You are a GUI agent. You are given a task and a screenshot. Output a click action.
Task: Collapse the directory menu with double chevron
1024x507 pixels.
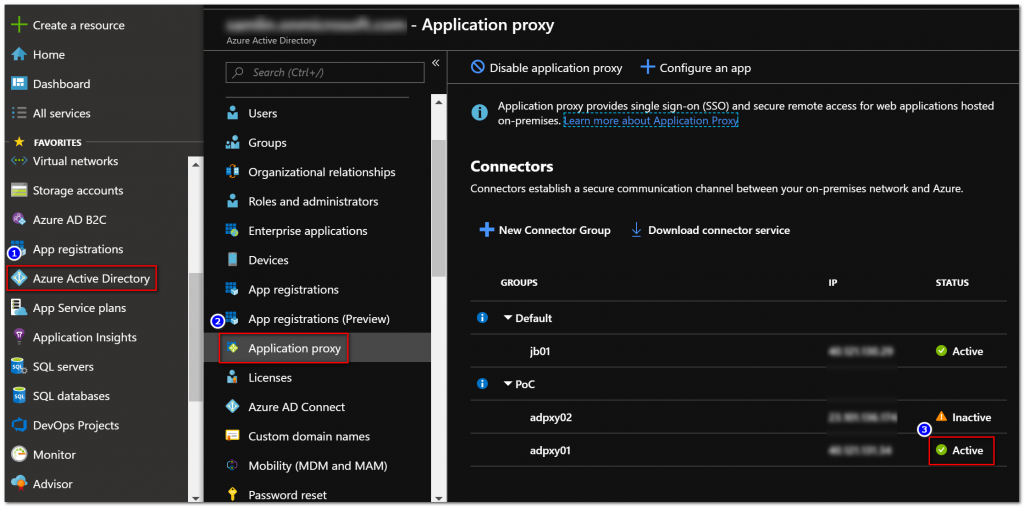(436, 63)
